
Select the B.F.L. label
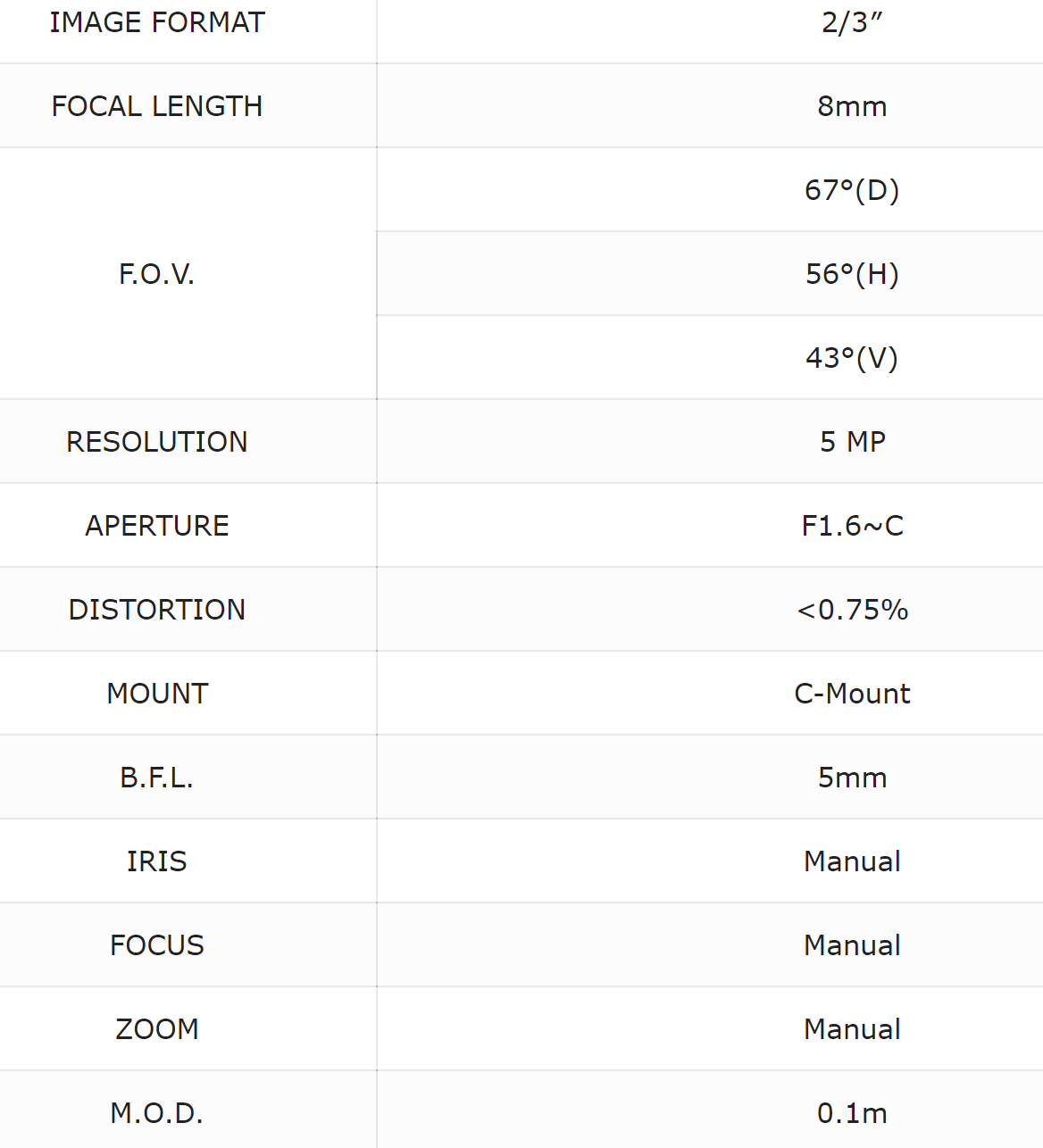pyautogui.click(x=157, y=778)
